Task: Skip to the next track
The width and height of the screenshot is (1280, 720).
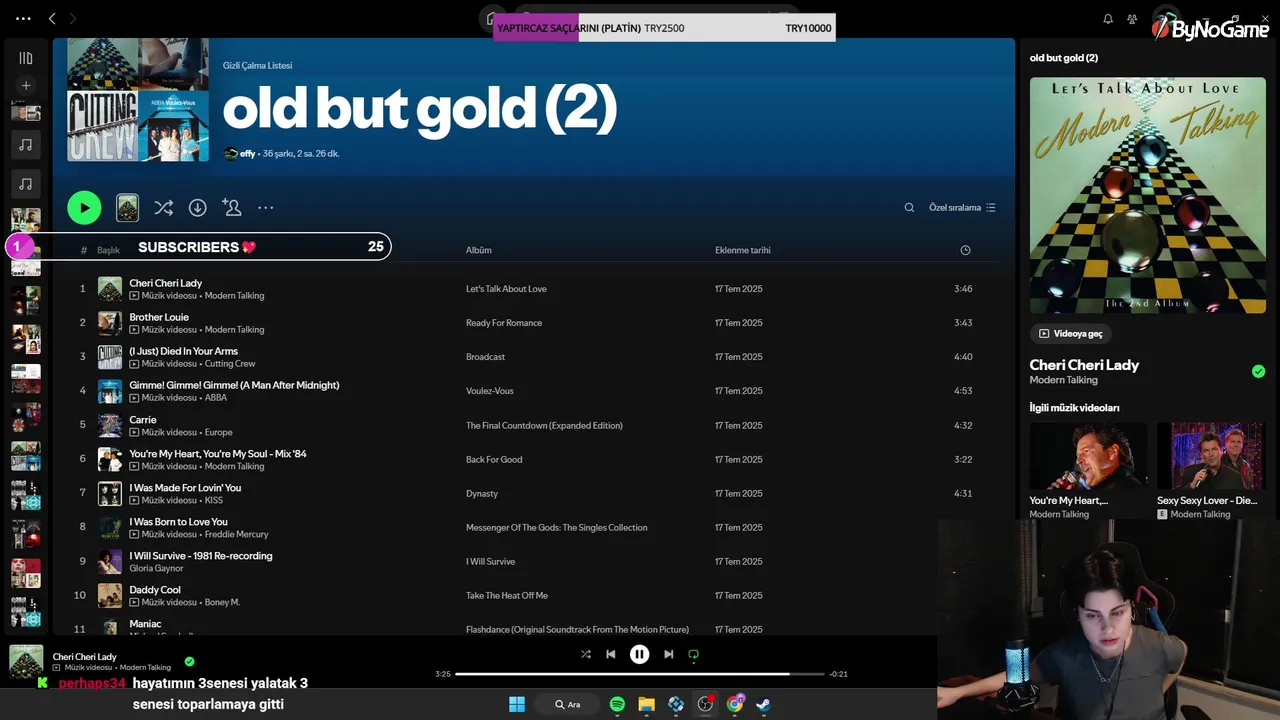Action: 668,654
